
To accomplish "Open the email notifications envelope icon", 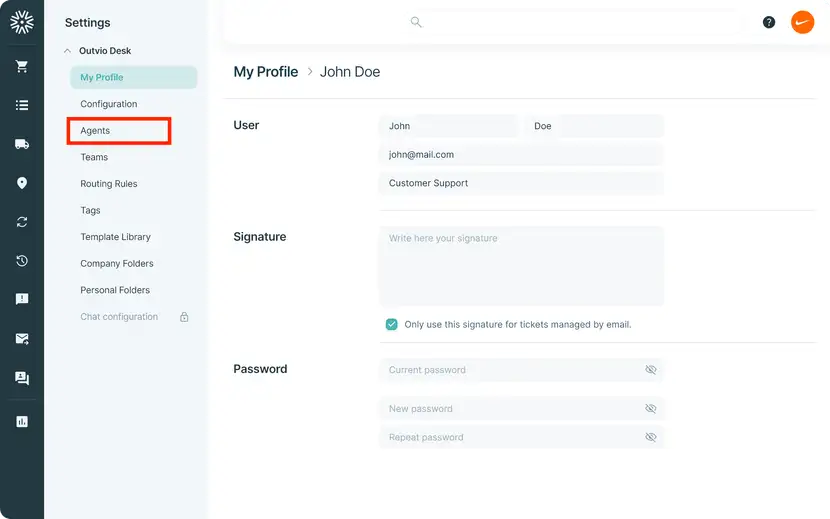I will point(22,339).
